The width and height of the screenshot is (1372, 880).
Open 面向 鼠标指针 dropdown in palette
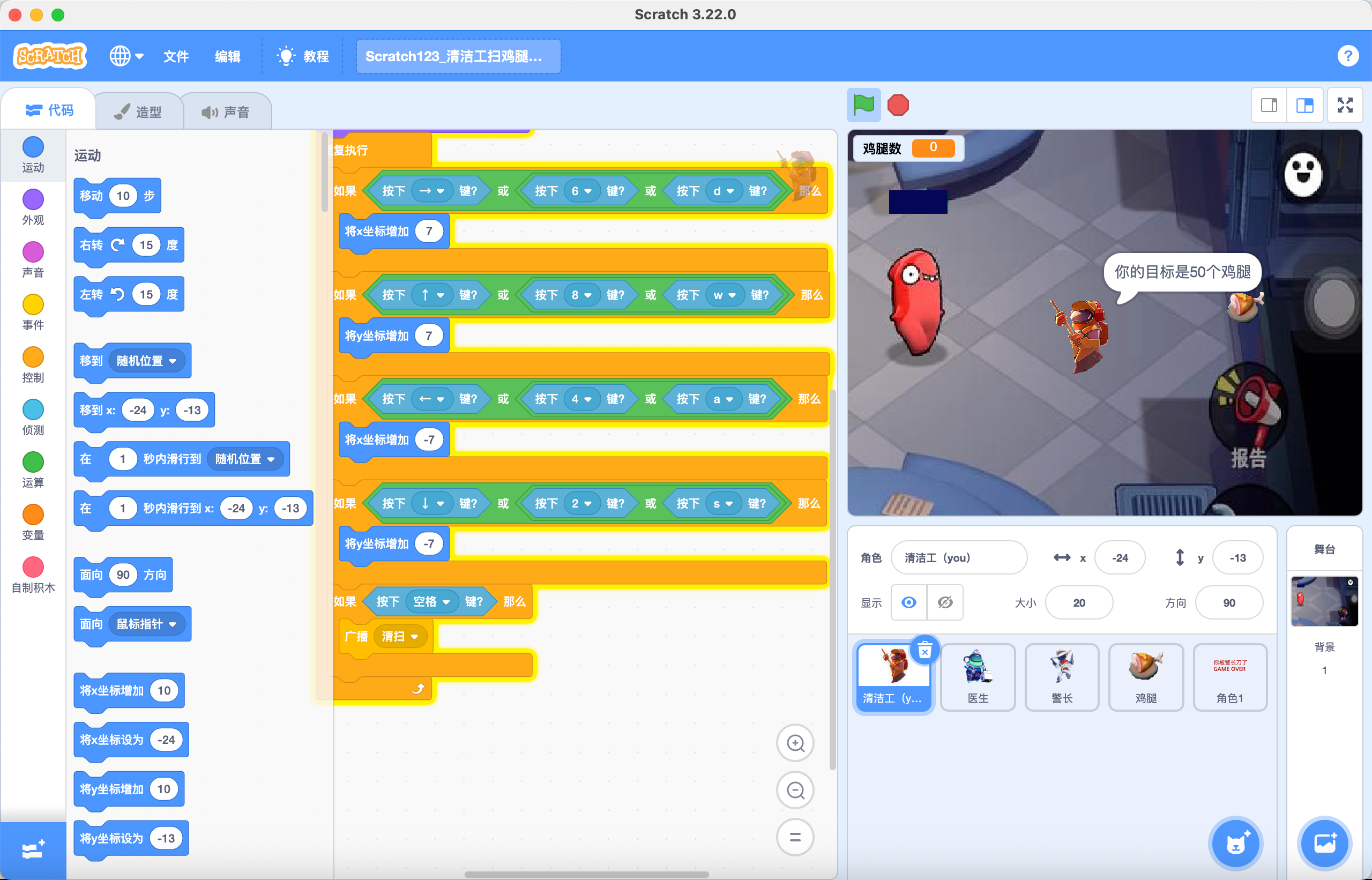point(147,624)
